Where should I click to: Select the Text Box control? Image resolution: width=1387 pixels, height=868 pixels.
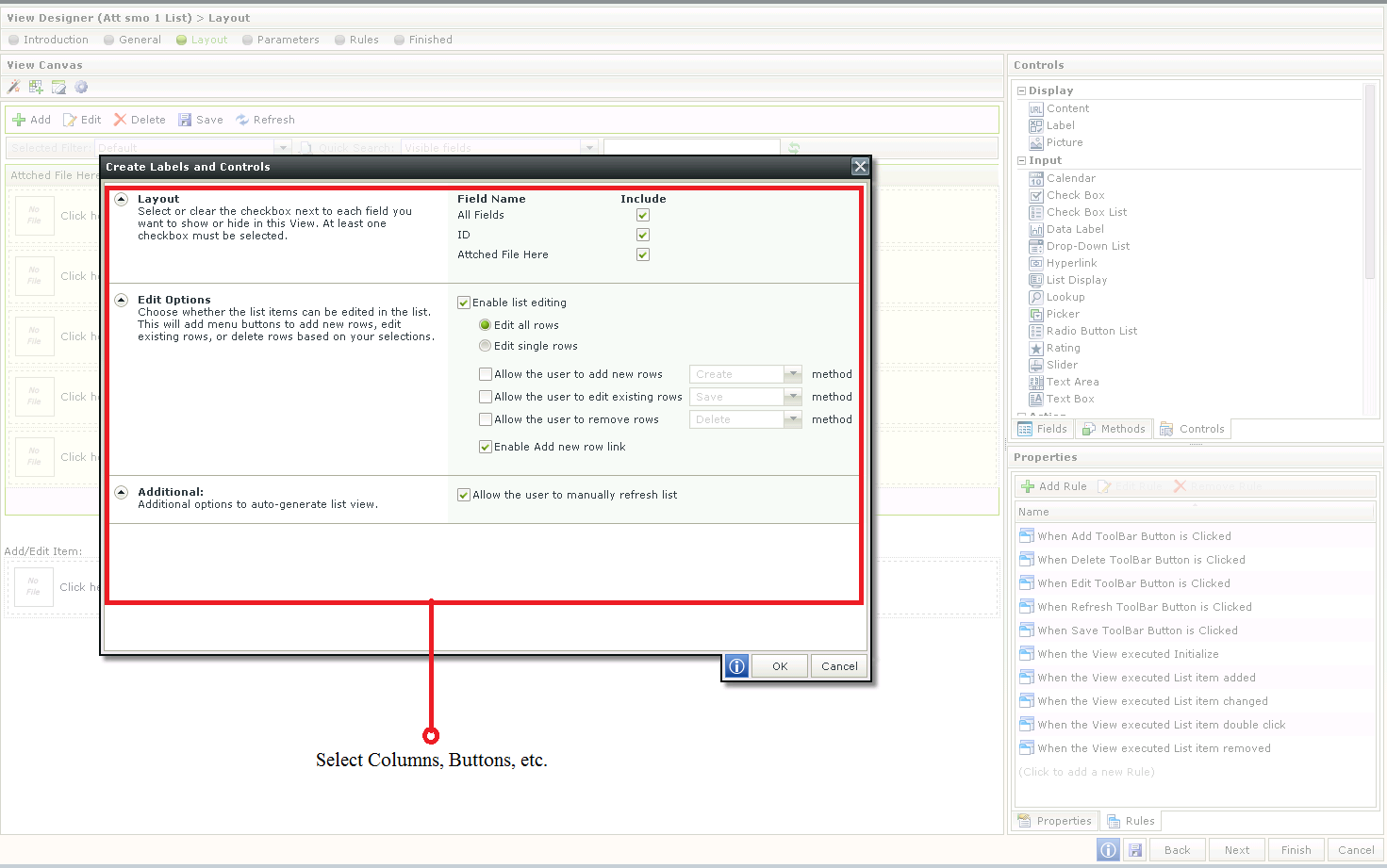pyautogui.click(x=1062, y=399)
